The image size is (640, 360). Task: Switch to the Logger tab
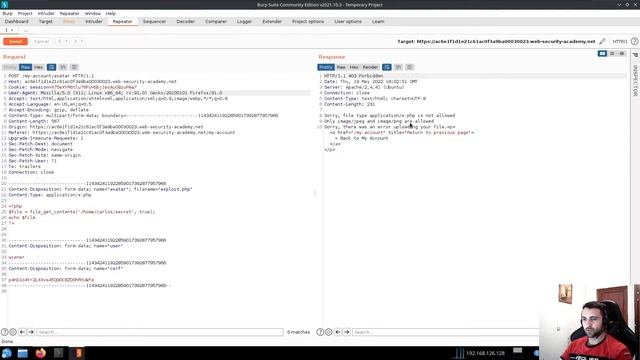coord(244,21)
